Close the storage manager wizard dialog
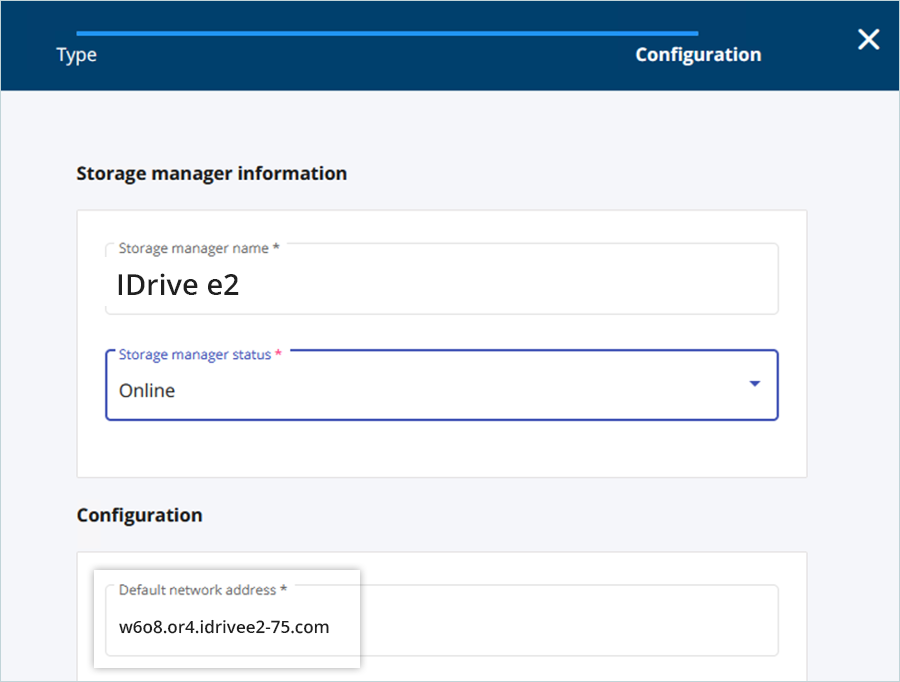Screen dimensions: 900x682 point(868,40)
